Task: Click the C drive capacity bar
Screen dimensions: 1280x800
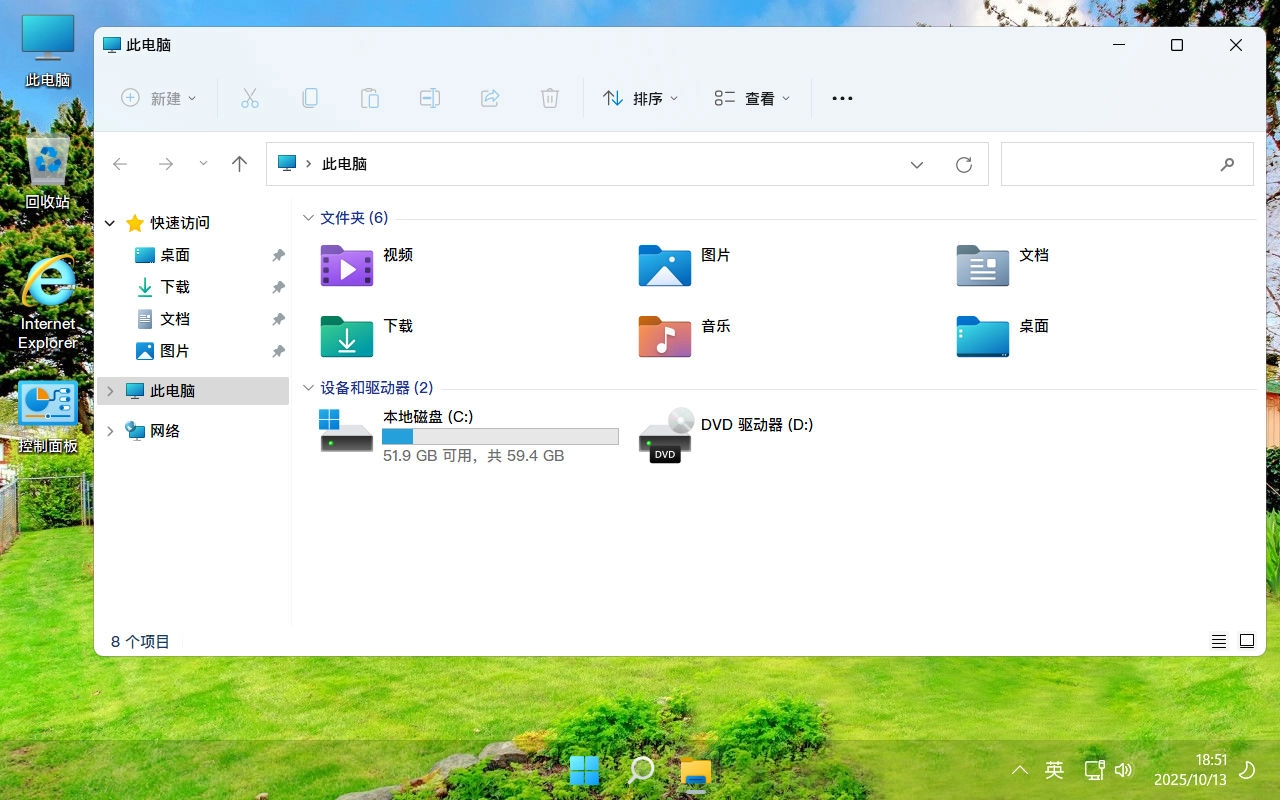Action: click(x=500, y=436)
